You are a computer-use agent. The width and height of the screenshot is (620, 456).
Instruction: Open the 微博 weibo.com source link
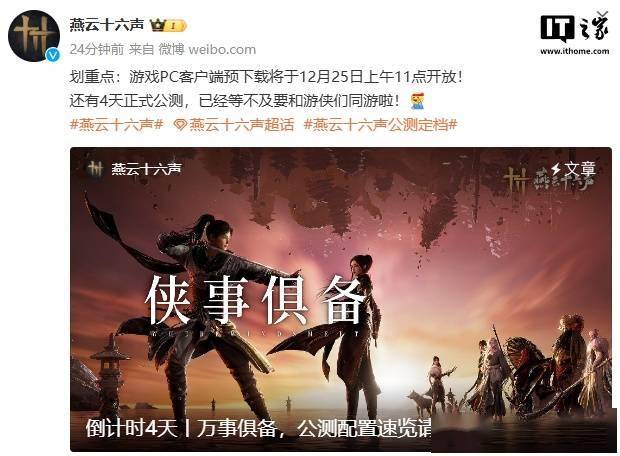(x=207, y=49)
